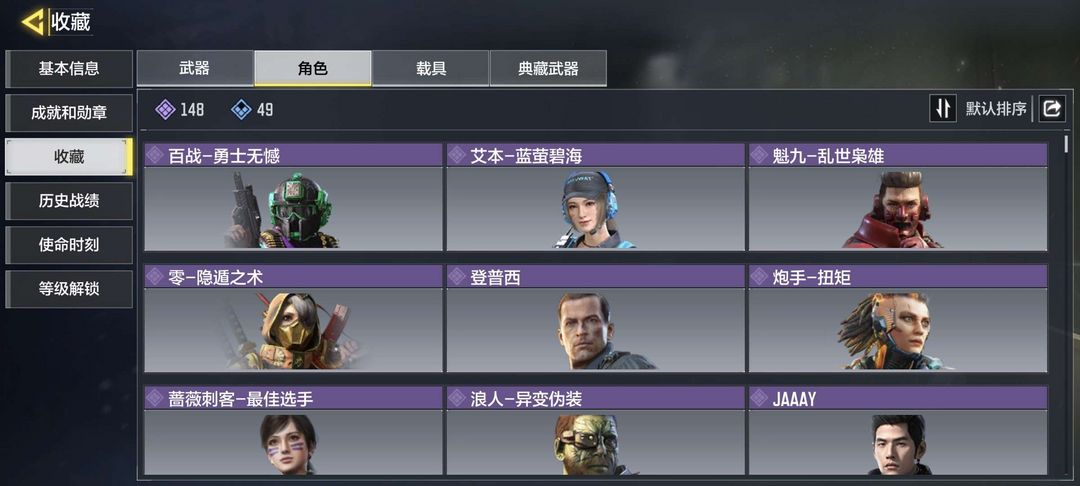Viewport: 1080px width, 486px height.
Task: Click rarity diamond icon on 百战-勇士无憾 header
Action: coord(155,155)
